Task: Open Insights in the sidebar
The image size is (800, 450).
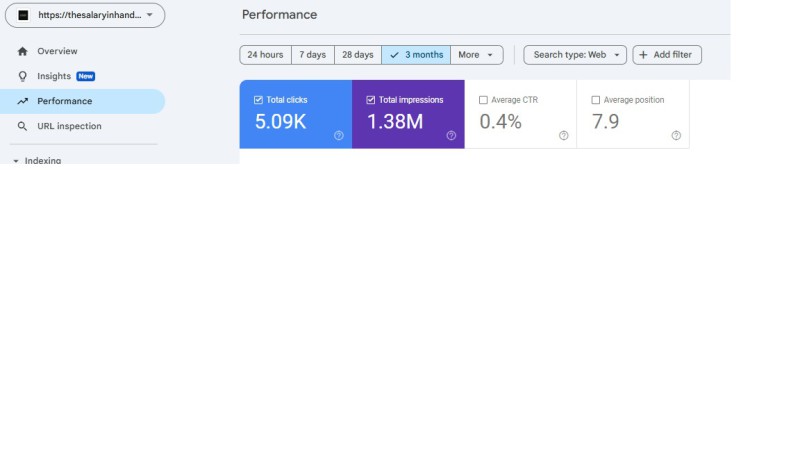Action: (54, 76)
